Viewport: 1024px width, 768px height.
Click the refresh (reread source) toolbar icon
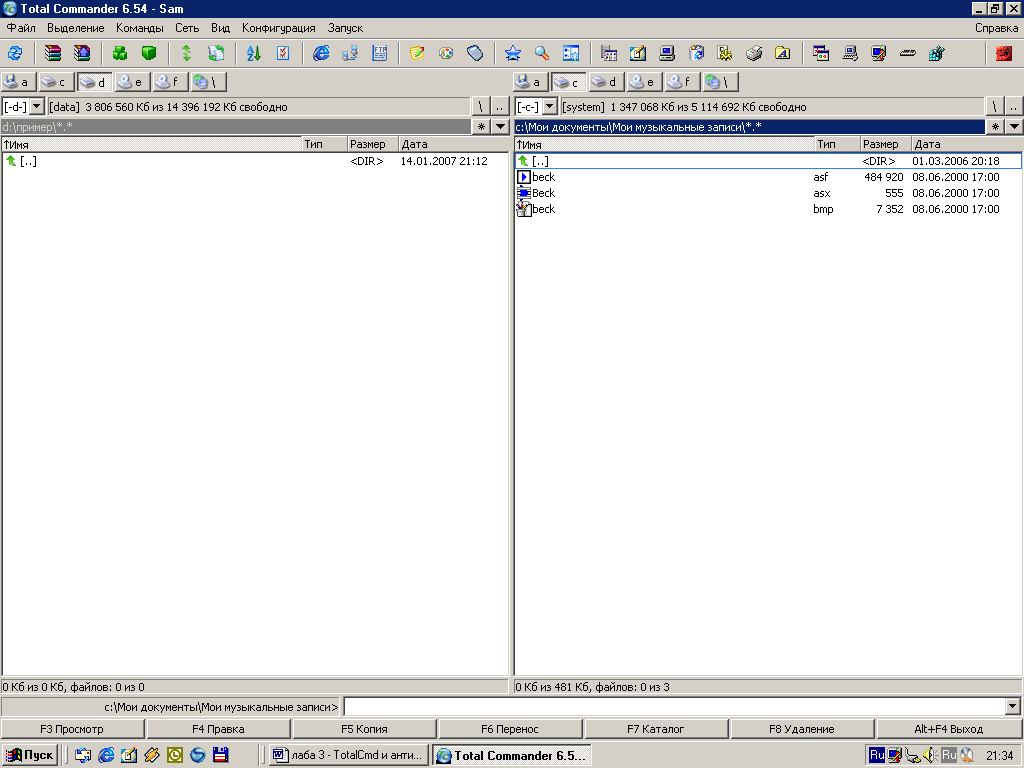pyautogui.click(x=15, y=54)
